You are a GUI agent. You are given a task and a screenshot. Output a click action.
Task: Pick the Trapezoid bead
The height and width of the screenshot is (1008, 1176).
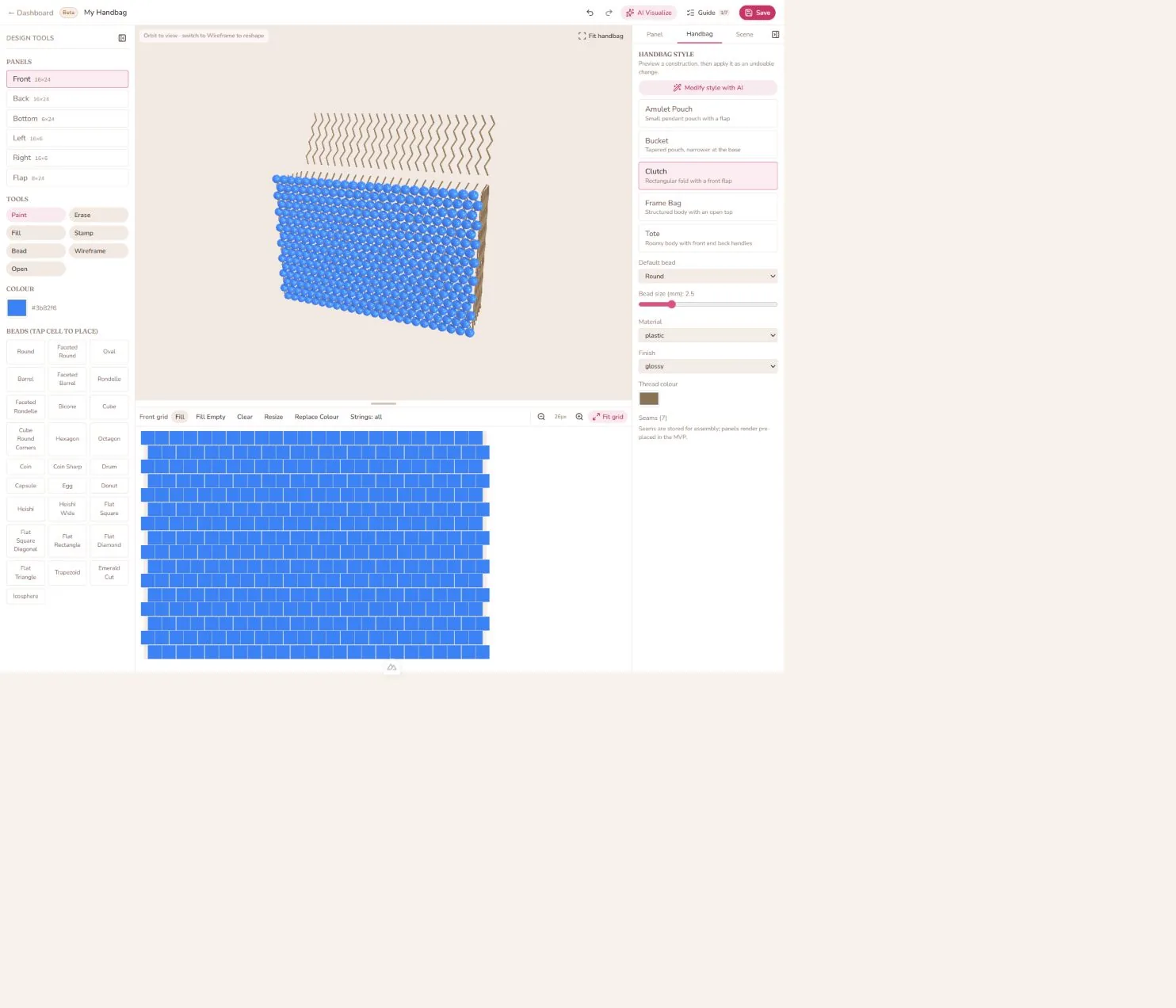[67, 572]
